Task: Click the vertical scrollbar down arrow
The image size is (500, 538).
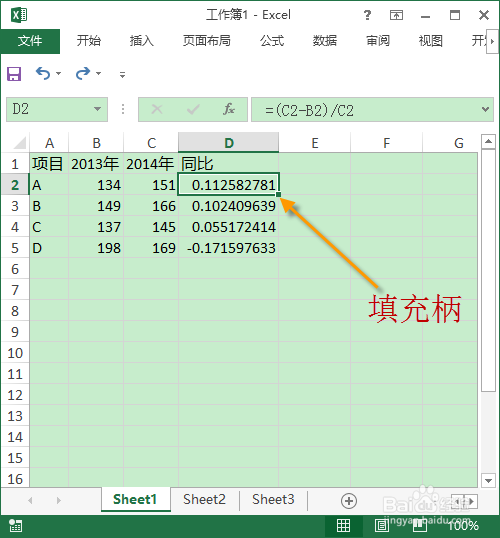Action: (488, 480)
